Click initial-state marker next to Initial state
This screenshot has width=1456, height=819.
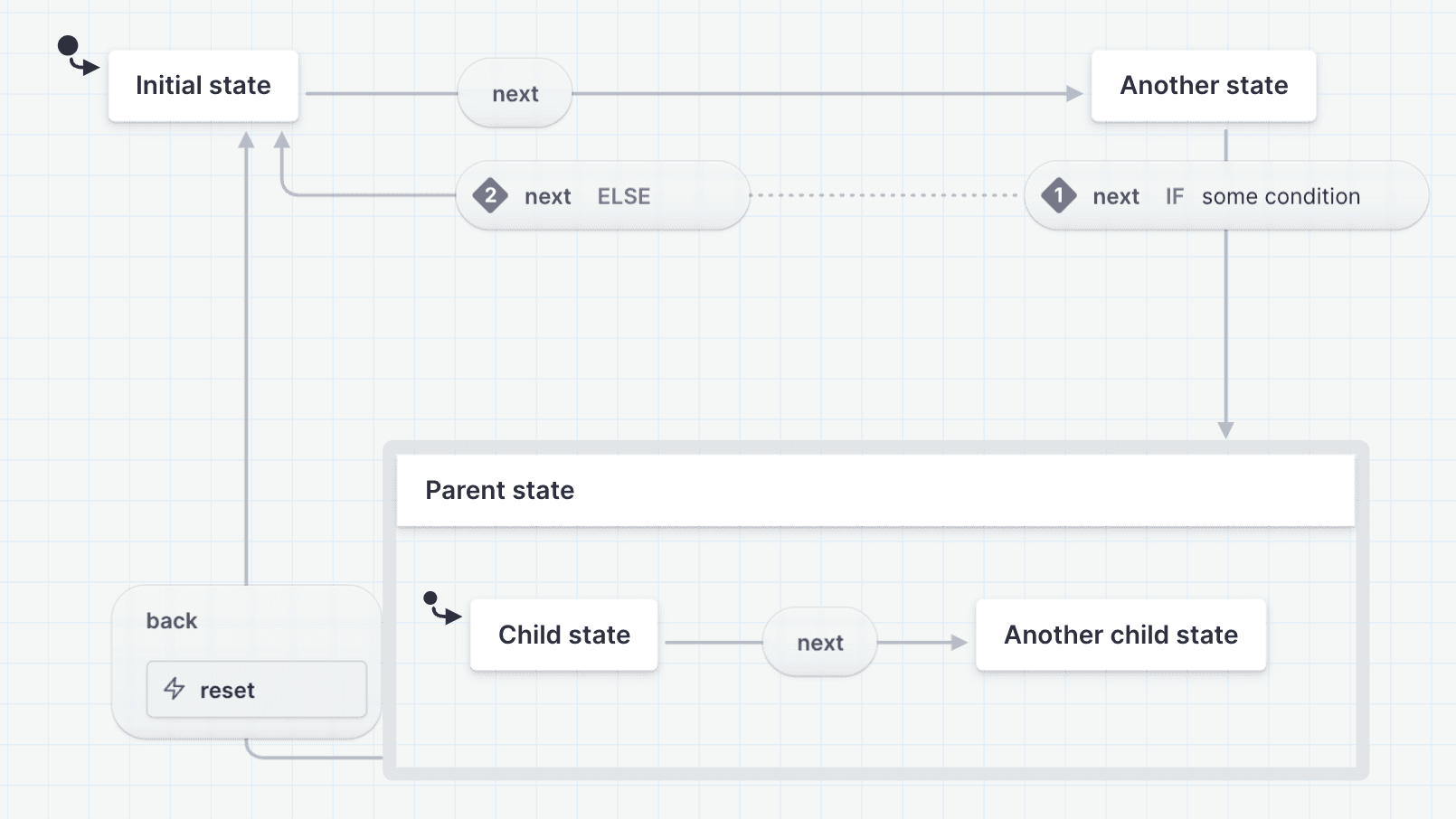pos(78,55)
